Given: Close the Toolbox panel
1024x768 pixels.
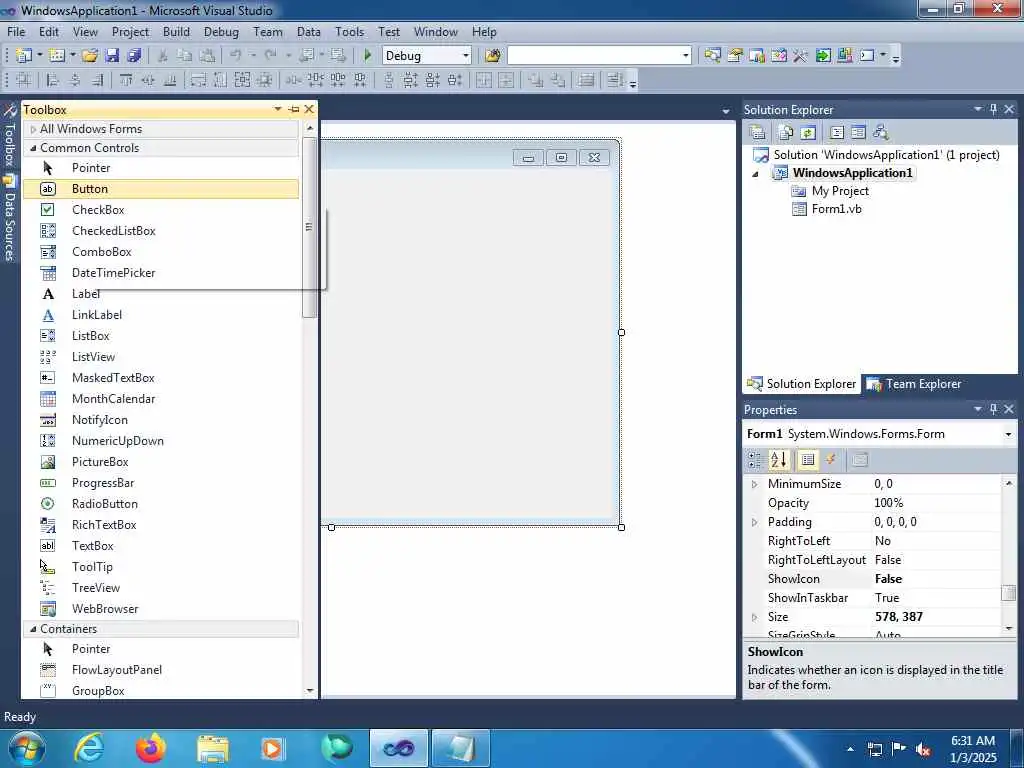Looking at the screenshot, I should [310, 109].
